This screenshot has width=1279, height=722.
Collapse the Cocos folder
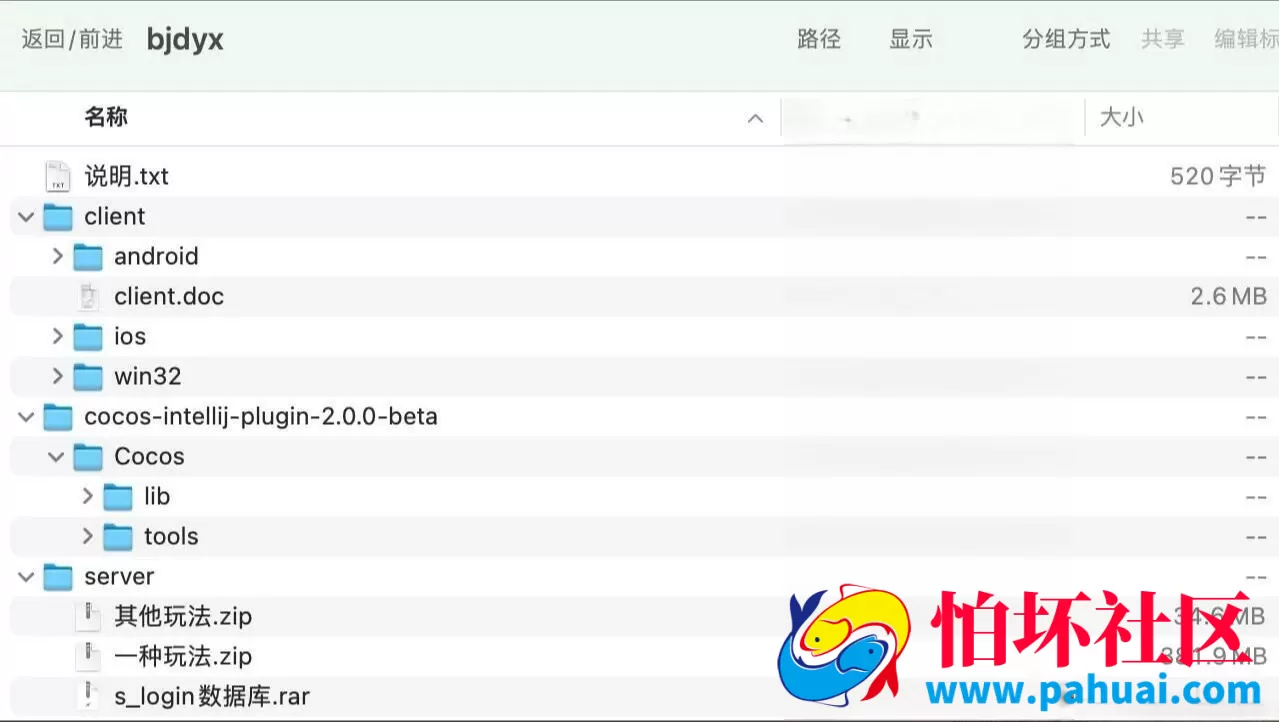pos(57,457)
